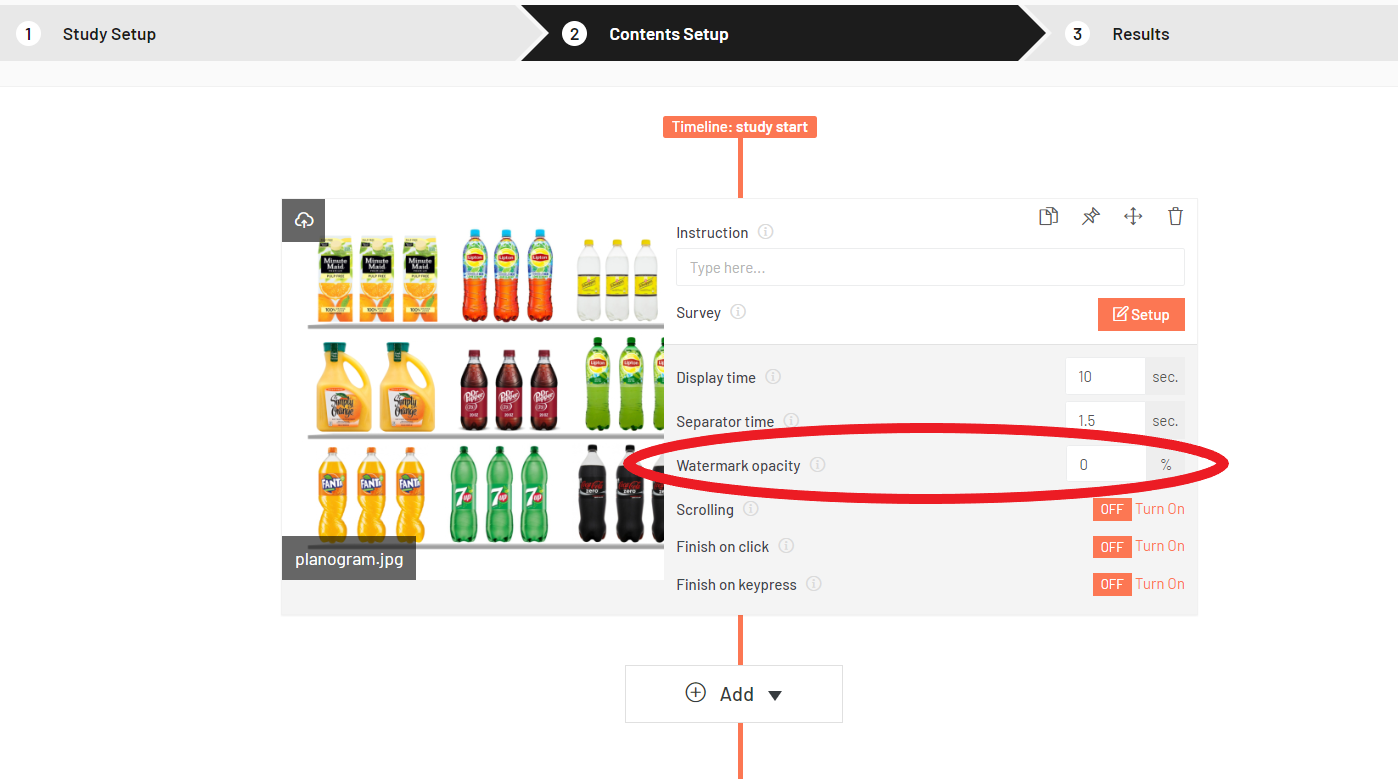The height and width of the screenshot is (779, 1398).
Task: Click Turn On next to Scrolling
Action: 1160,509
